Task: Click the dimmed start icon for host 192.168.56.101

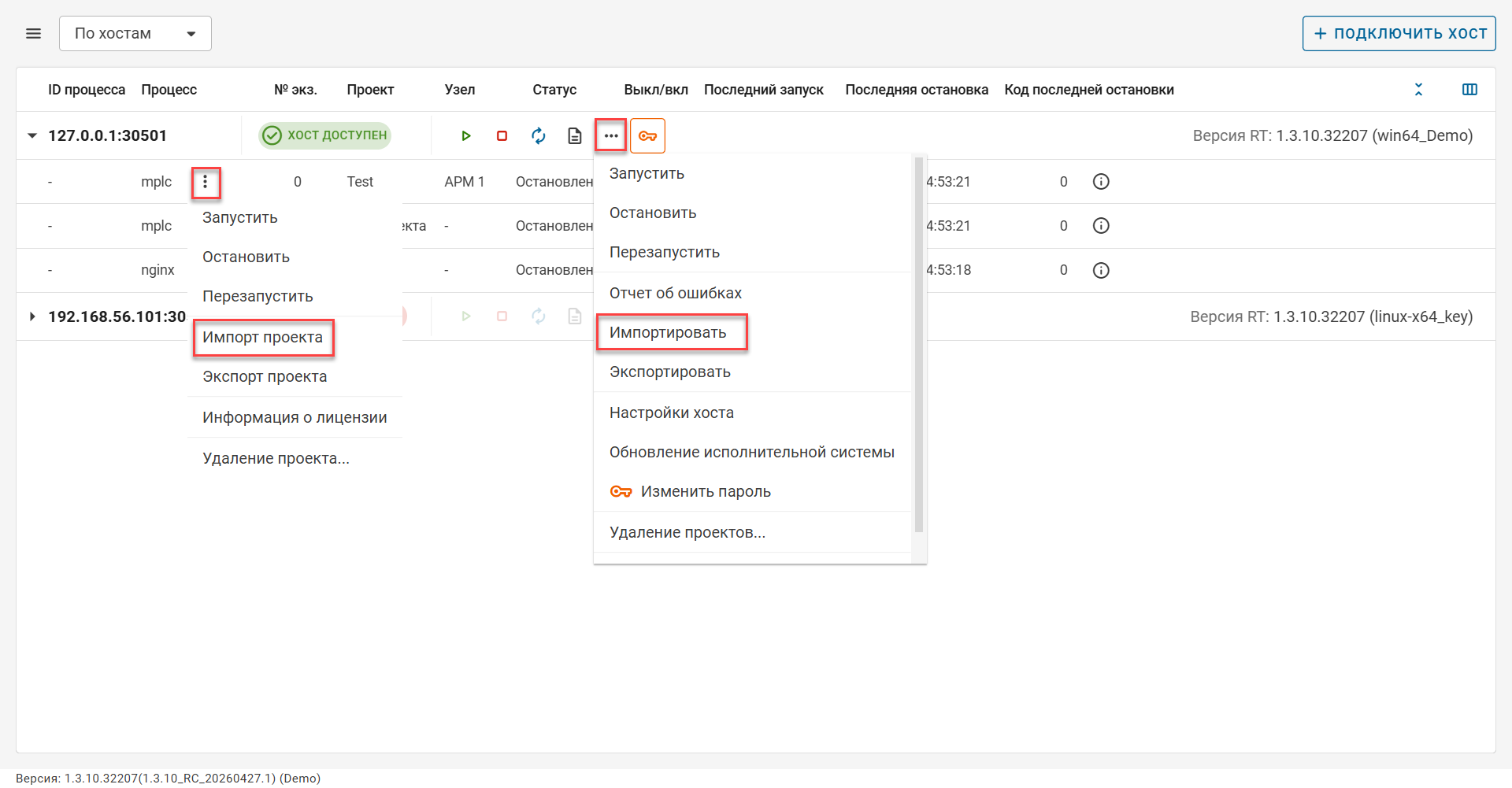Action: click(x=466, y=316)
